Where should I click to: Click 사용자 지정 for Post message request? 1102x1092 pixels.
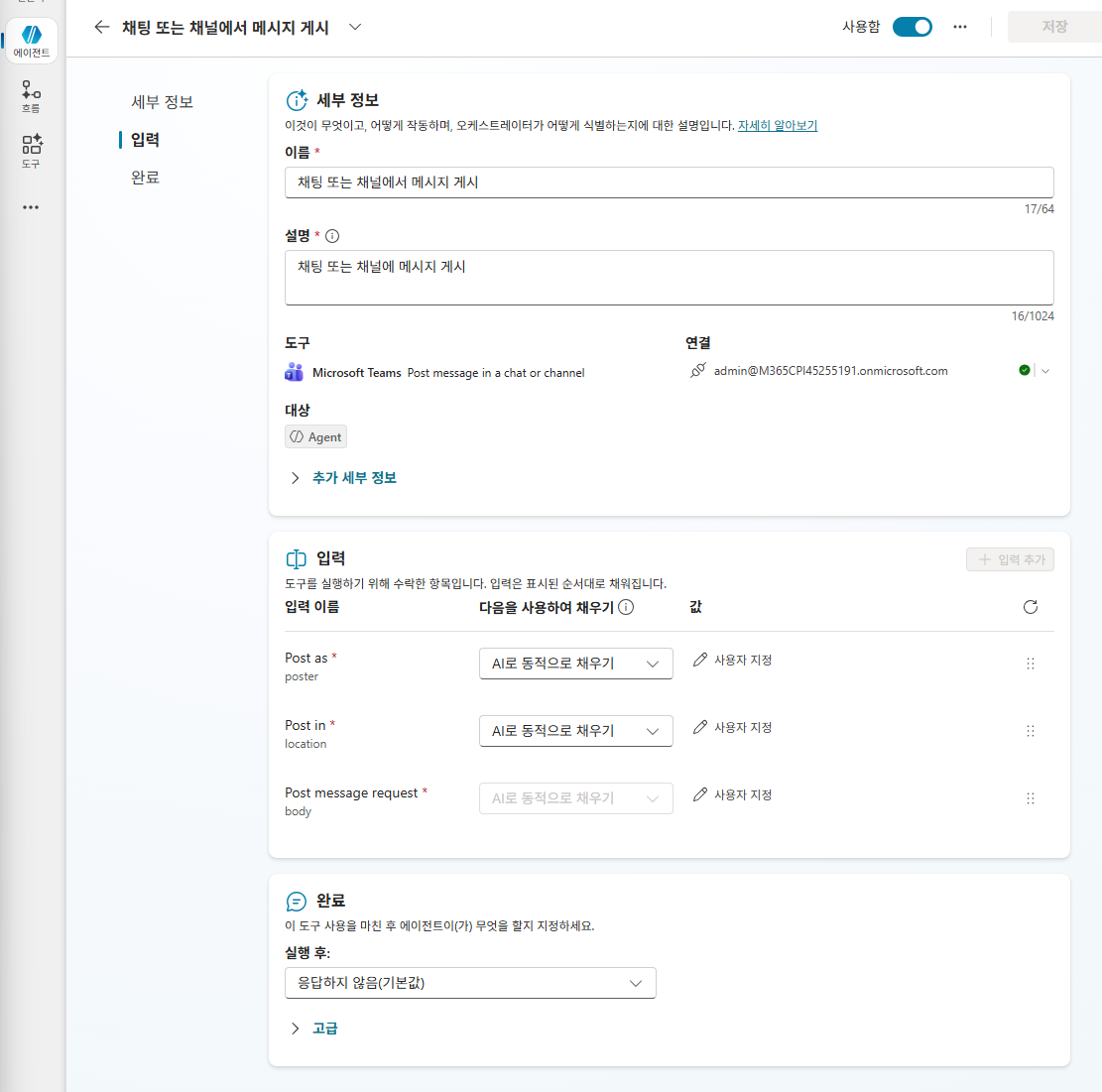(732, 794)
